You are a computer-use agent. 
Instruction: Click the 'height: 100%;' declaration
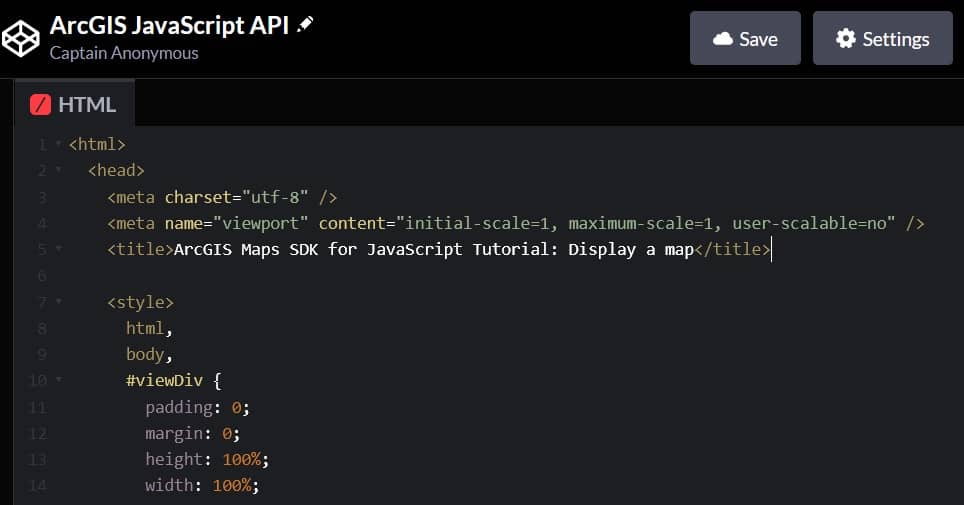coord(207,459)
